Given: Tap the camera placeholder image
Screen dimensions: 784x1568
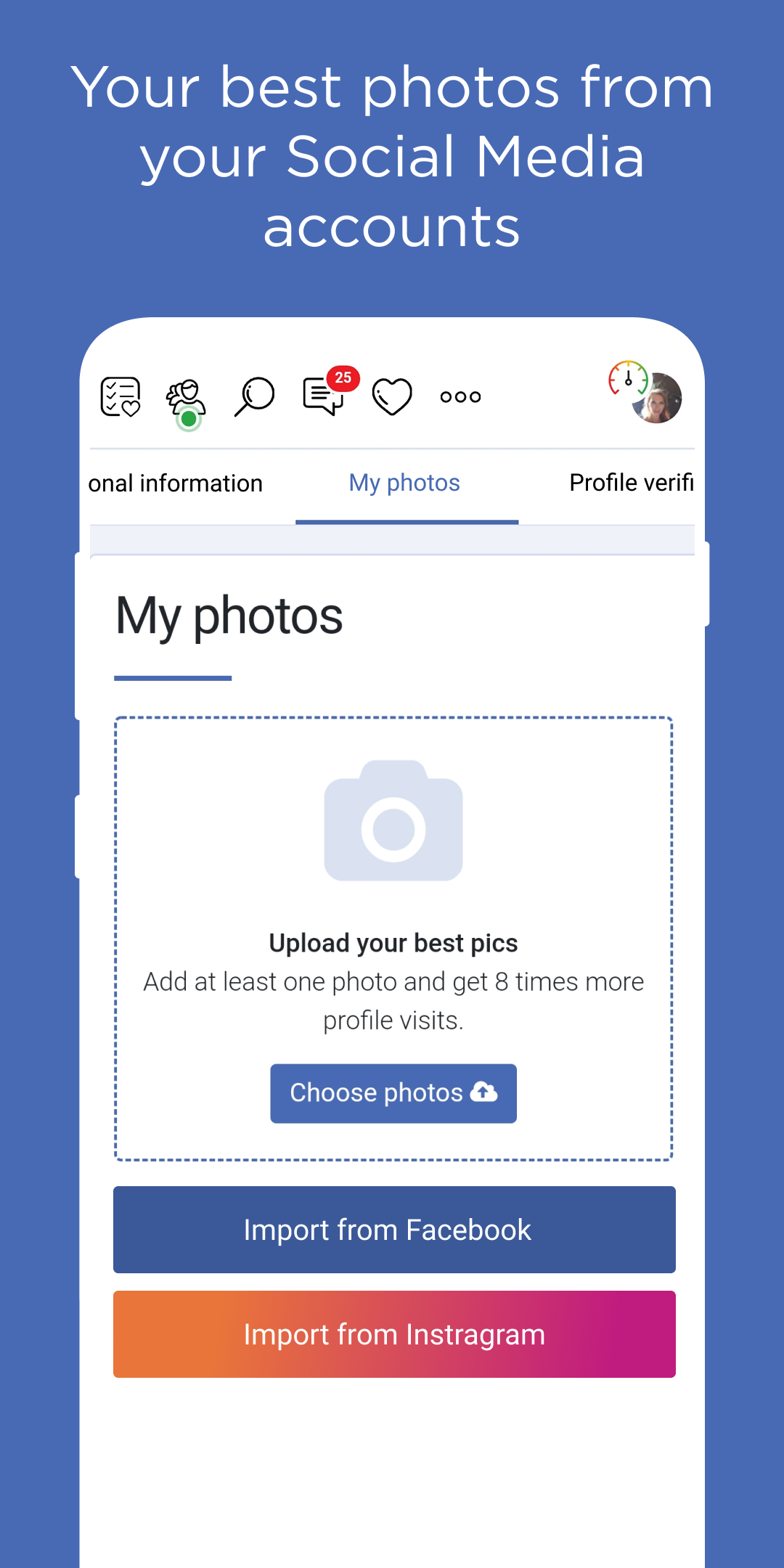Looking at the screenshot, I should click(393, 821).
